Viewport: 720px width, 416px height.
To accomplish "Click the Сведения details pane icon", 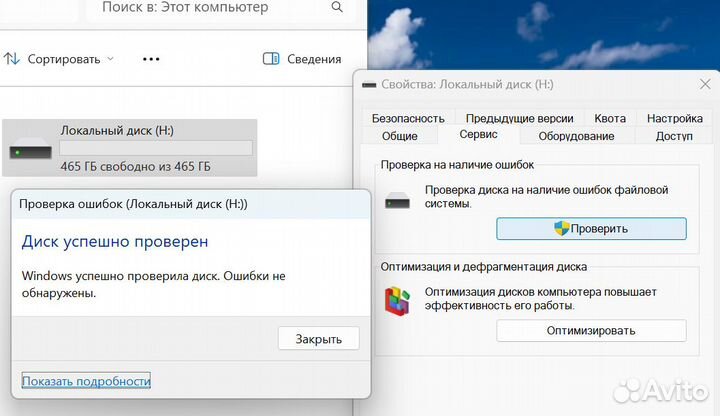I will coord(271,59).
